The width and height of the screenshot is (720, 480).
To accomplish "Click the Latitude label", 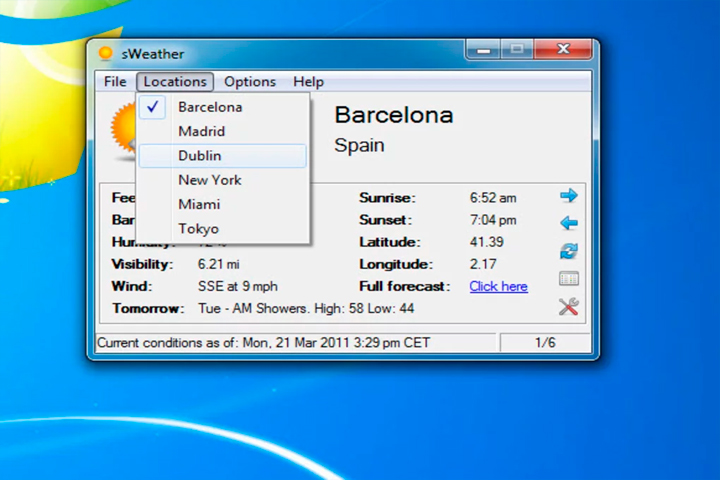I will coord(389,242).
